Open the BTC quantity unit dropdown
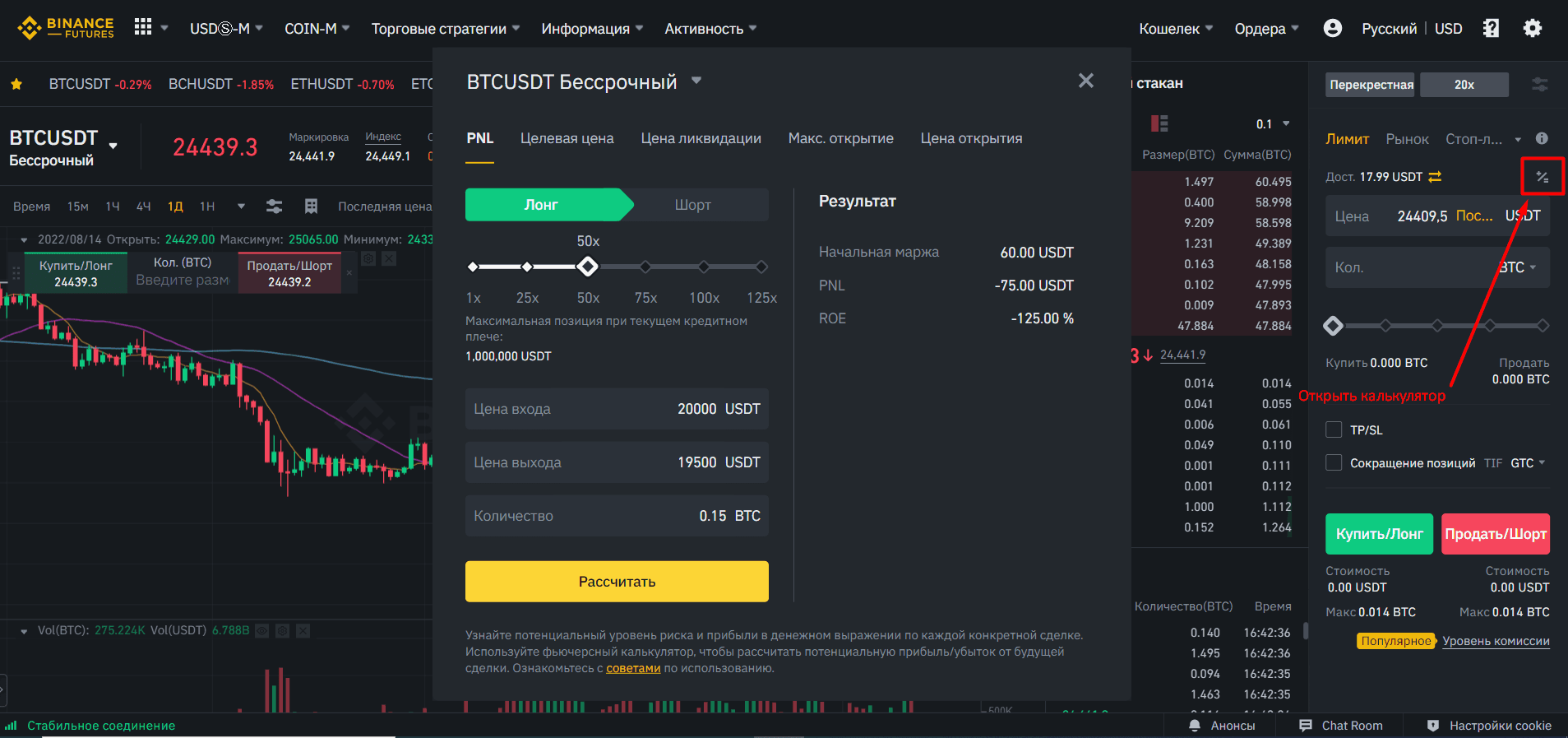The image size is (1568, 738). click(1518, 267)
